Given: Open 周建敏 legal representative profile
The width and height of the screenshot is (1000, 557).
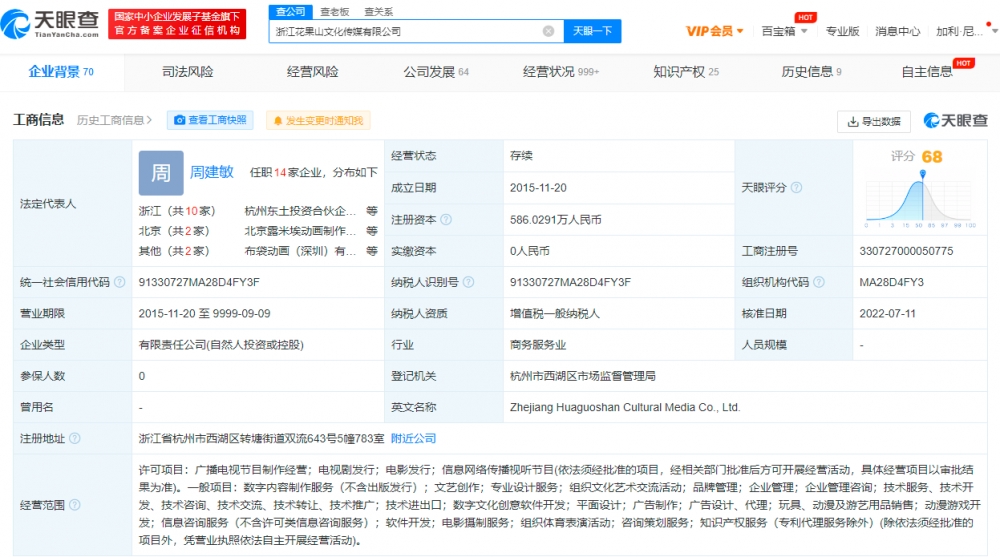Looking at the screenshot, I should pos(212,172).
